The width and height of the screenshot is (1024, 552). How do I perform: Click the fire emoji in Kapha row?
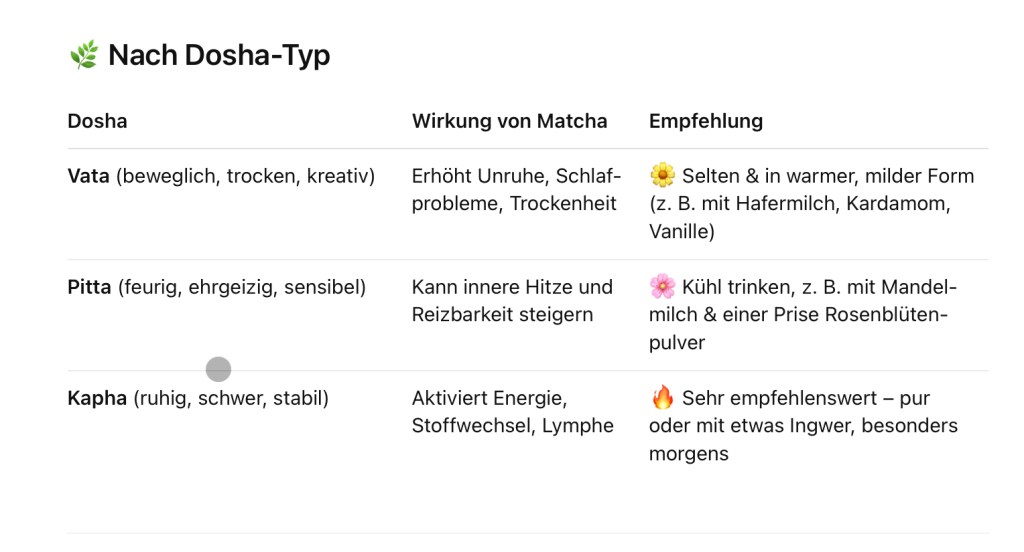click(x=662, y=399)
